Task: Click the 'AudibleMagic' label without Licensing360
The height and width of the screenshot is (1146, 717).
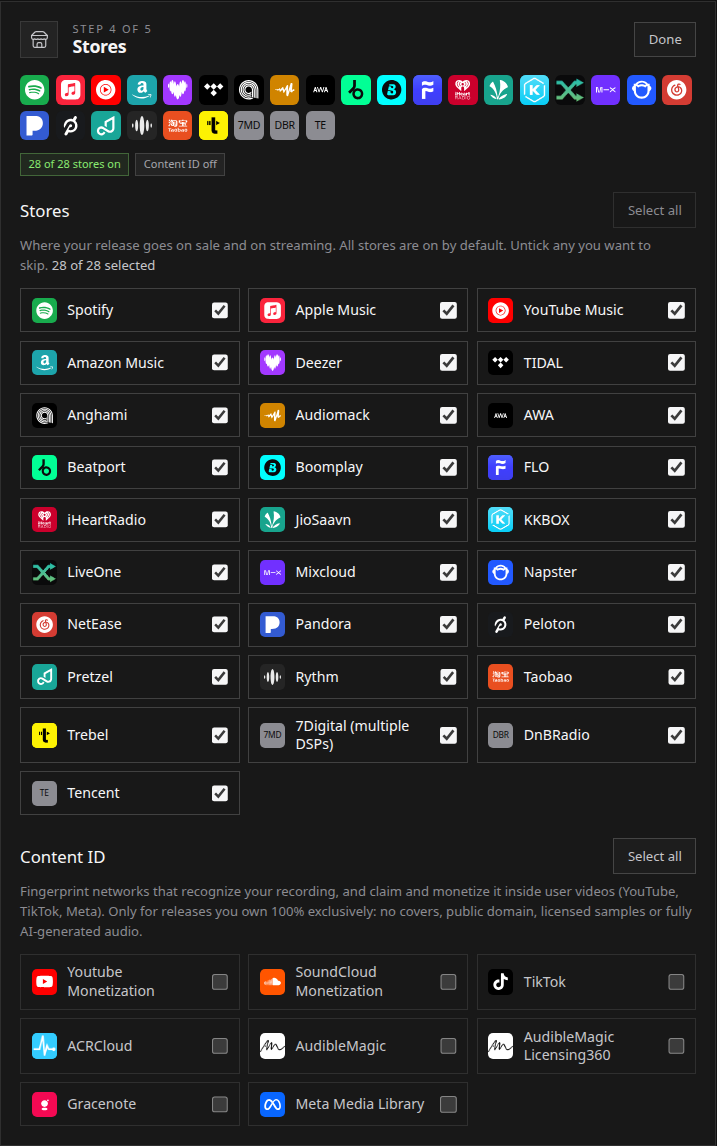Action: pyautogui.click(x=341, y=1046)
